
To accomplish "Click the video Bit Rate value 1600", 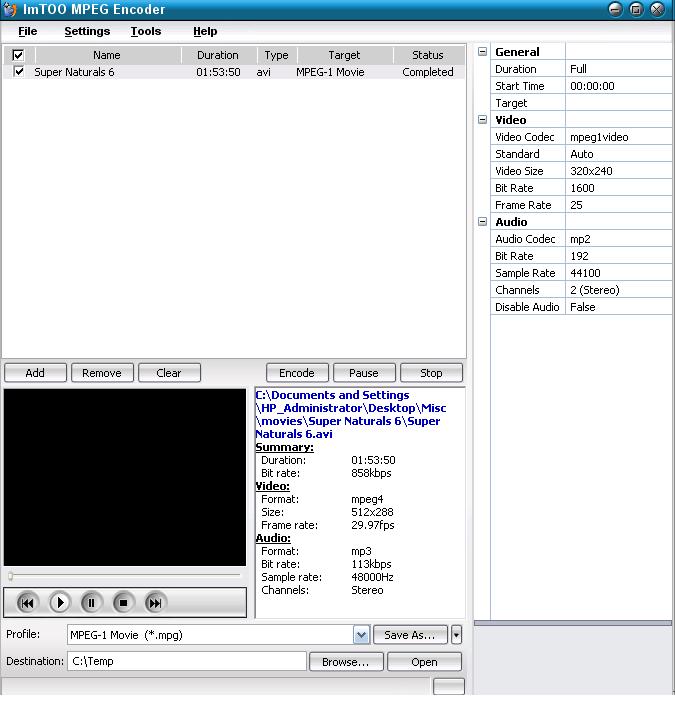I will (619, 188).
